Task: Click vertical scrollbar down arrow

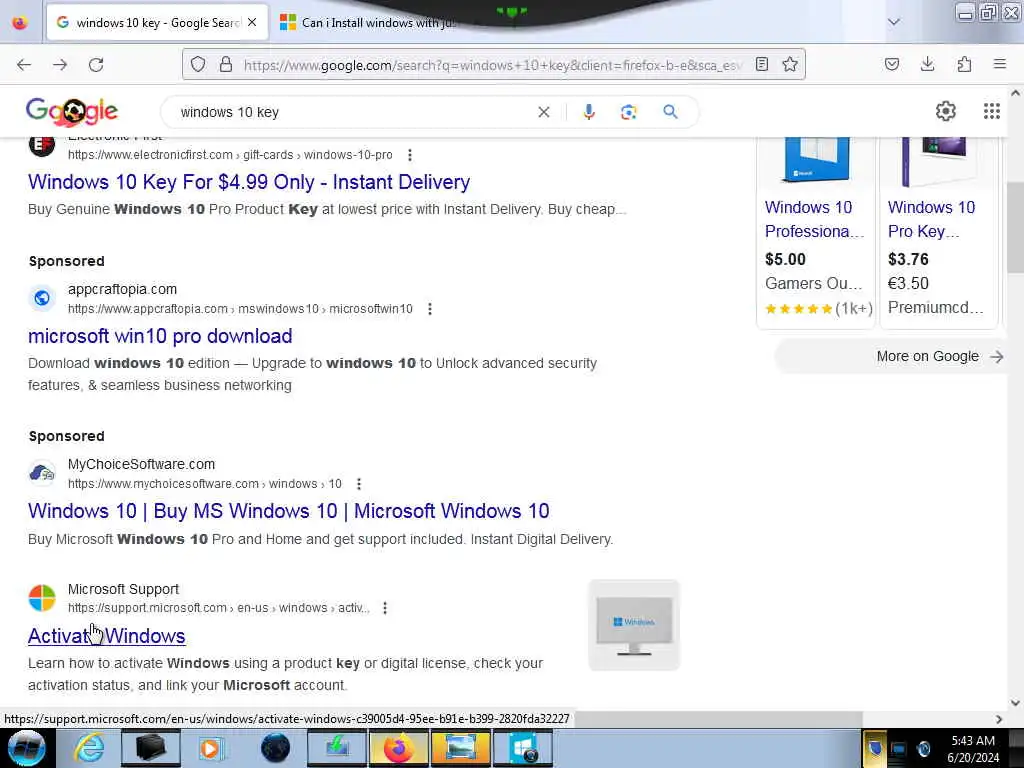Action: pyautogui.click(x=1016, y=703)
